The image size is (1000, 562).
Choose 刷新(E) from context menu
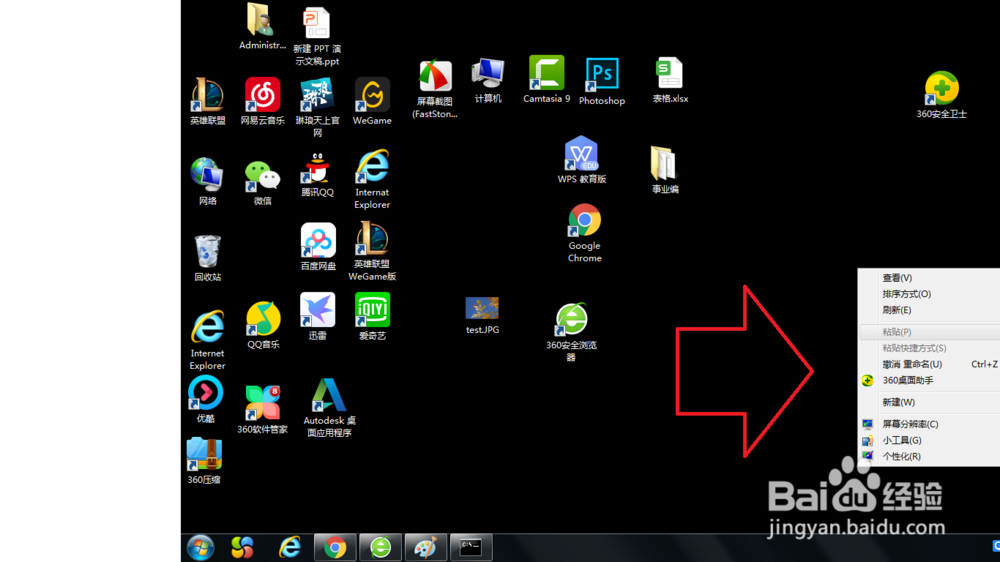point(929,310)
